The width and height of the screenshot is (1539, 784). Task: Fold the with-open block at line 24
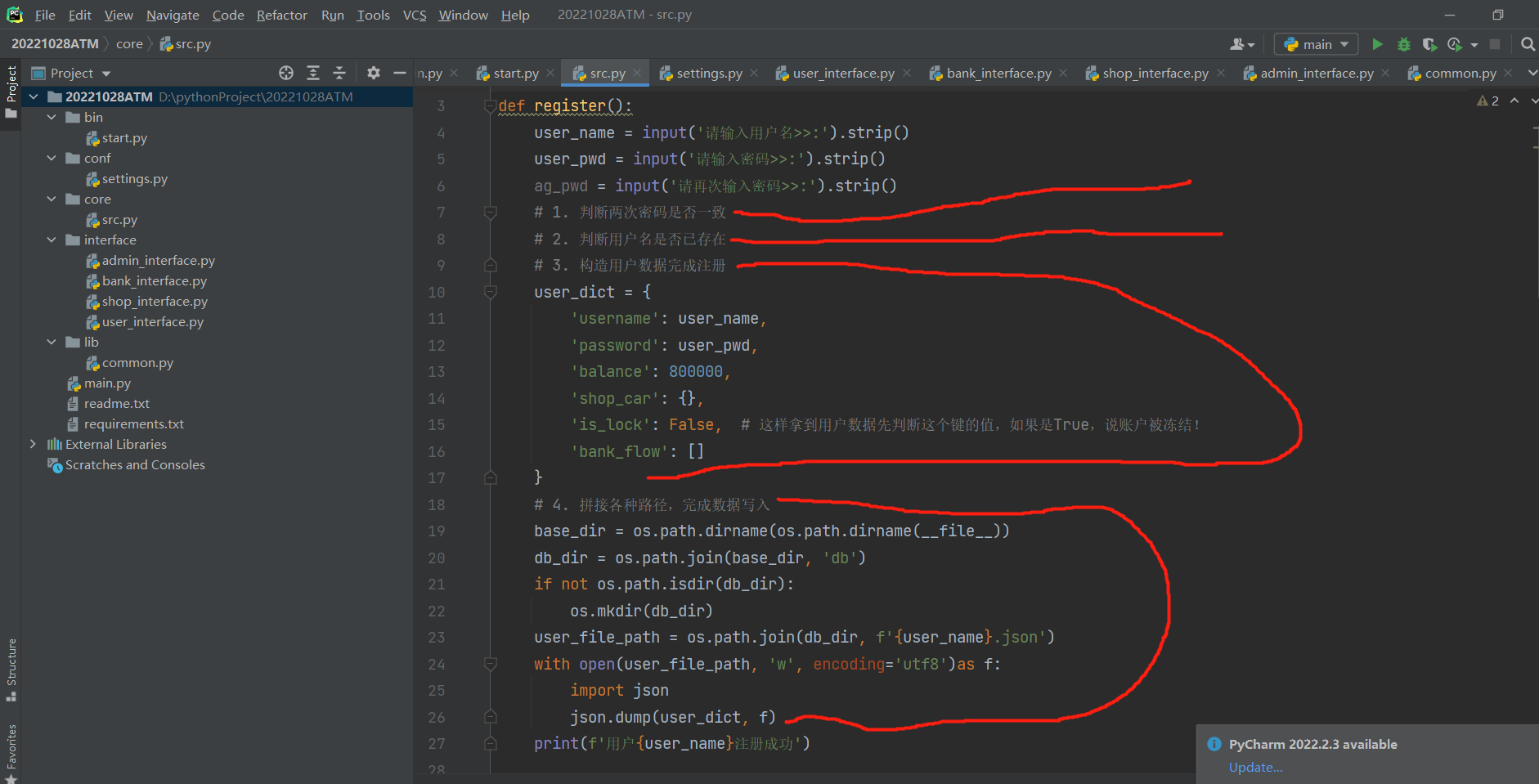[x=491, y=664]
